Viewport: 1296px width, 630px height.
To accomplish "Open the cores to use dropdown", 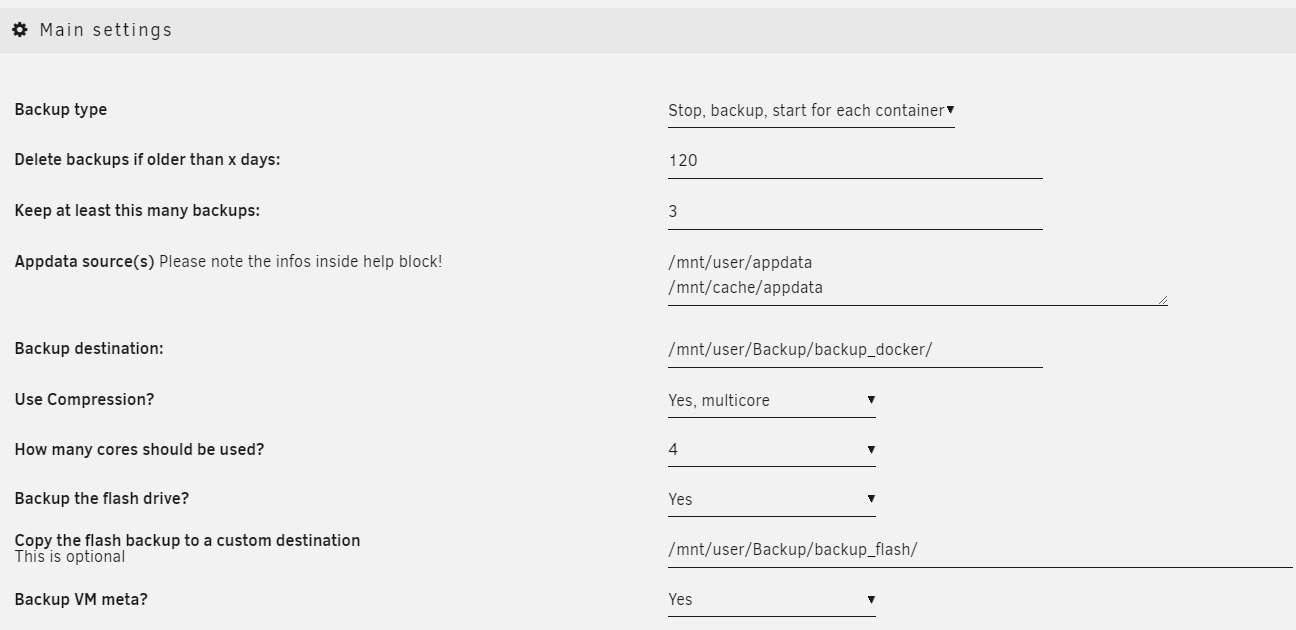I will point(772,450).
